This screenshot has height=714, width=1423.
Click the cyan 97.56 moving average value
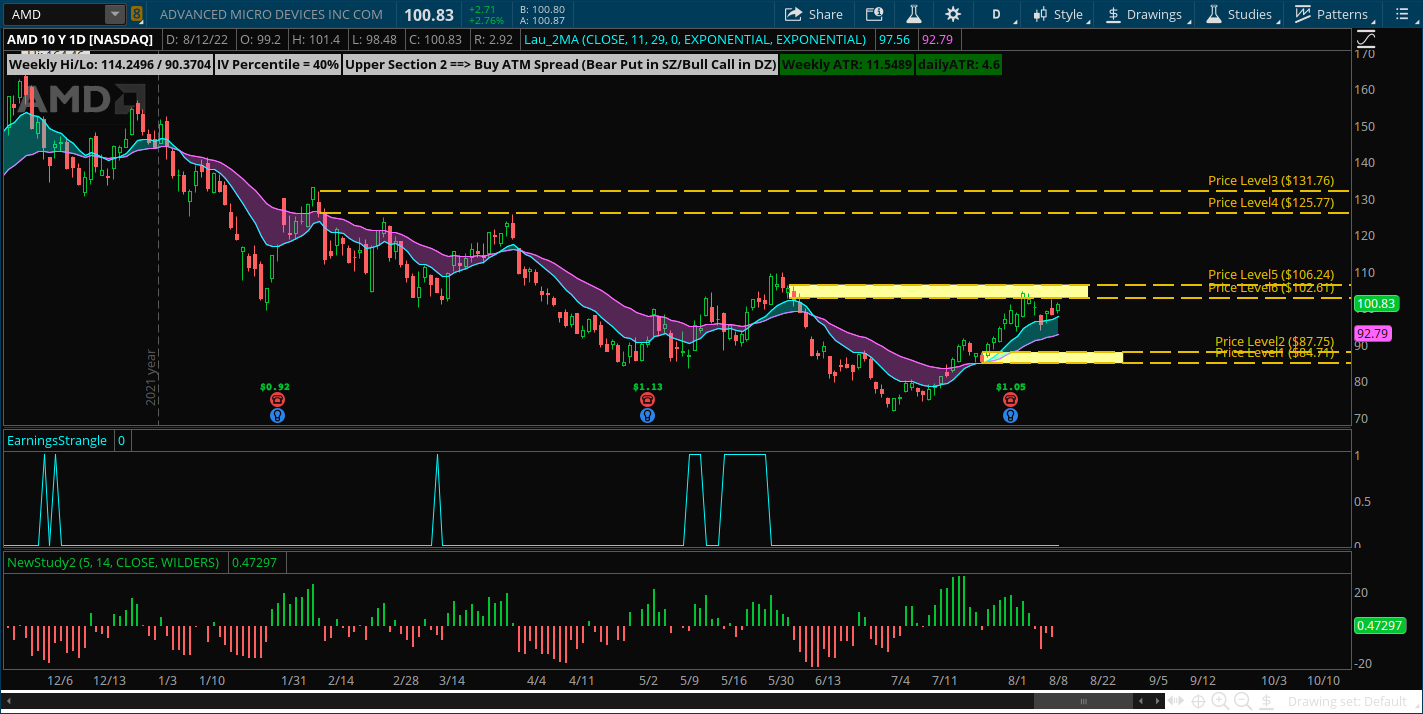894,39
